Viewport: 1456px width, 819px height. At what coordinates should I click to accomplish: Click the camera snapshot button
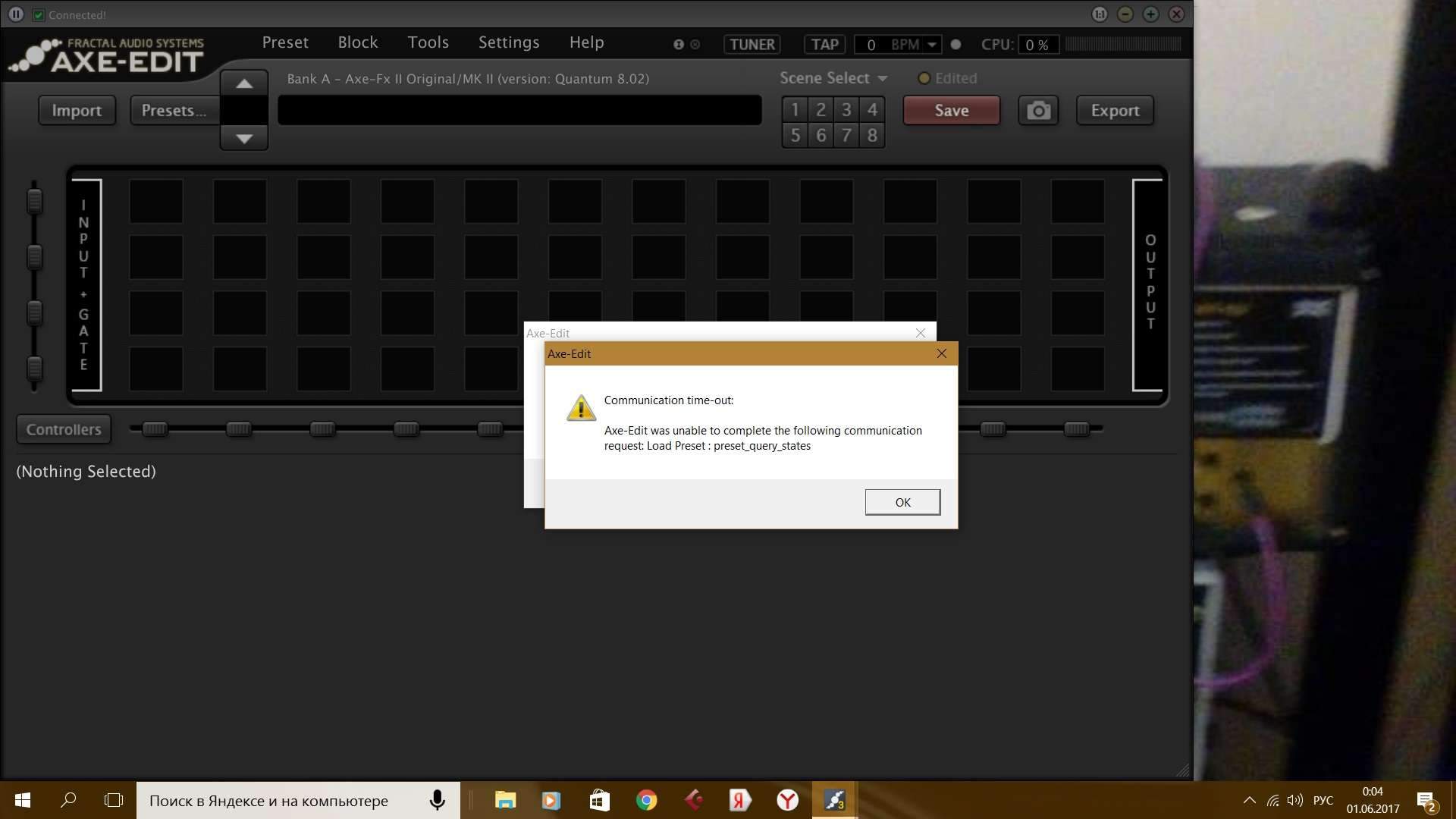(x=1038, y=111)
